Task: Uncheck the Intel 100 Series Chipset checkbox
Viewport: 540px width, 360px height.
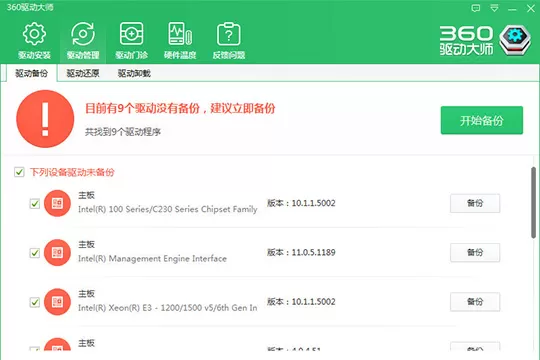Action: click(x=35, y=204)
